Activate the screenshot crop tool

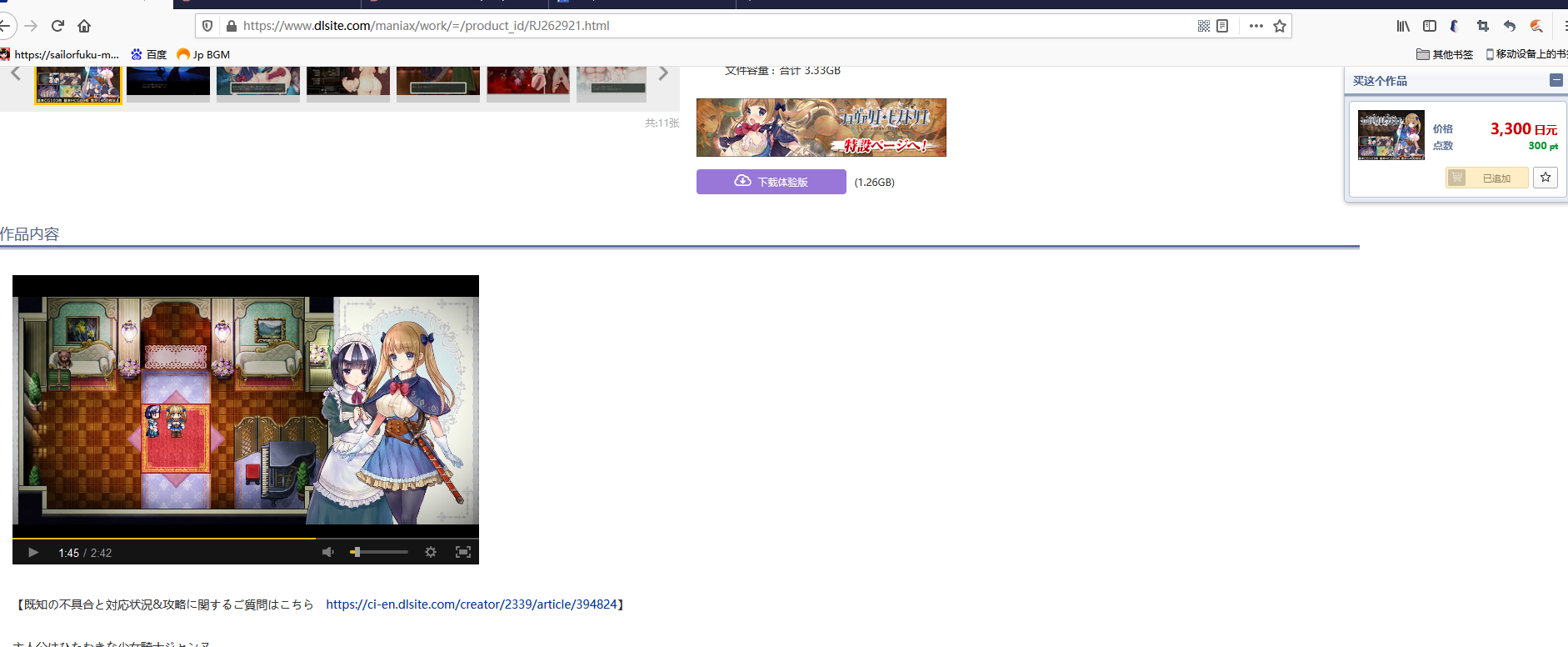(x=1482, y=26)
